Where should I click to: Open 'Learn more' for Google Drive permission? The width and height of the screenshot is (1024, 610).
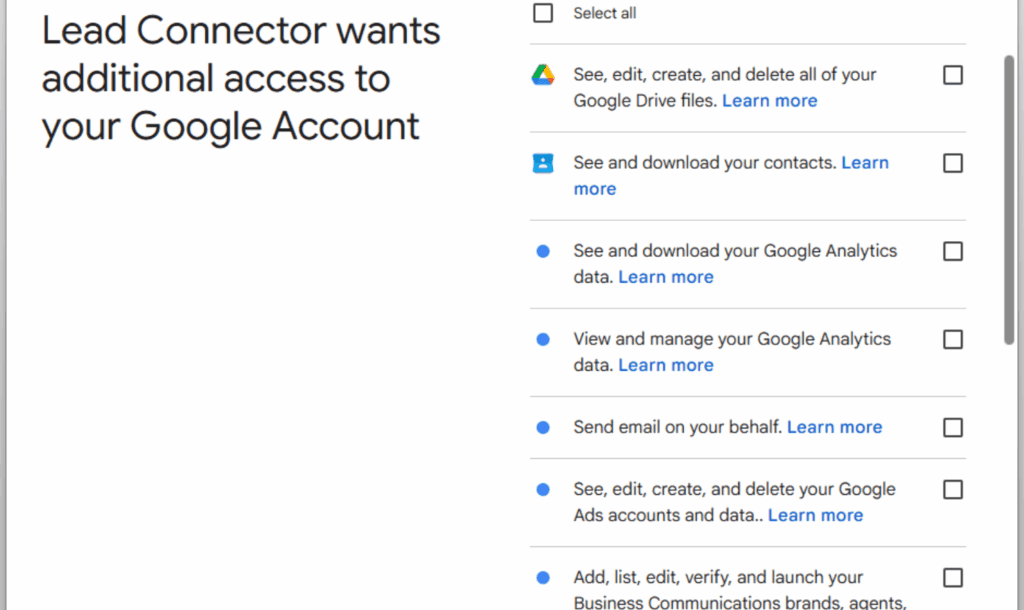coord(769,101)
